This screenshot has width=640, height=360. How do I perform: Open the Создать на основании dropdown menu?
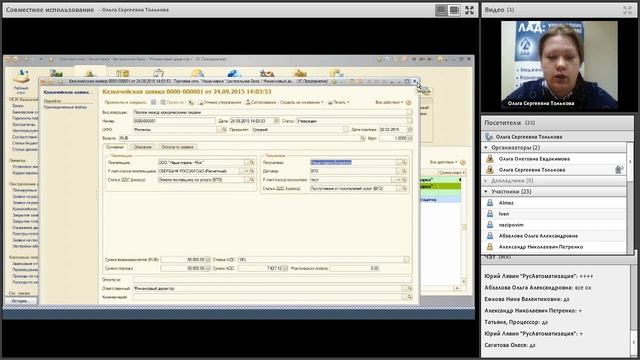click(302, 102)
